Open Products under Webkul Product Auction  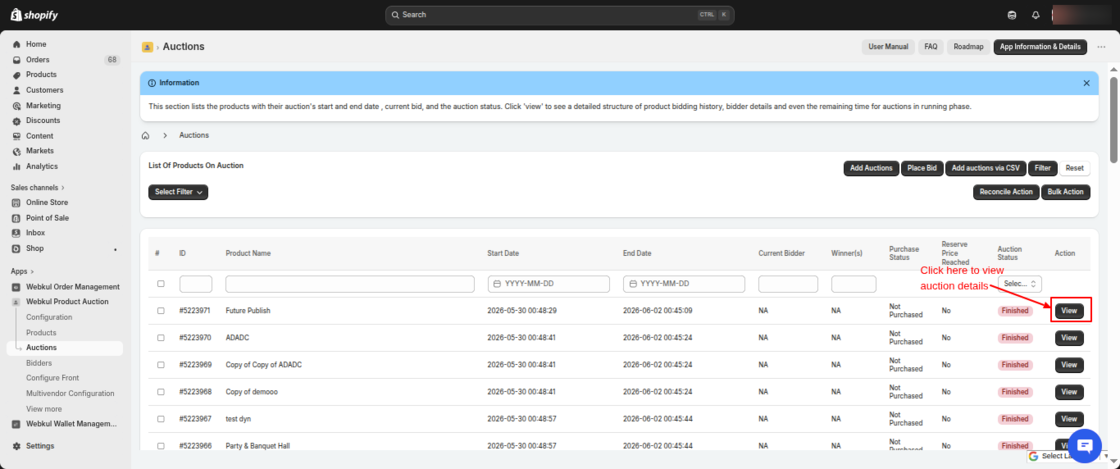click(41, 333)
